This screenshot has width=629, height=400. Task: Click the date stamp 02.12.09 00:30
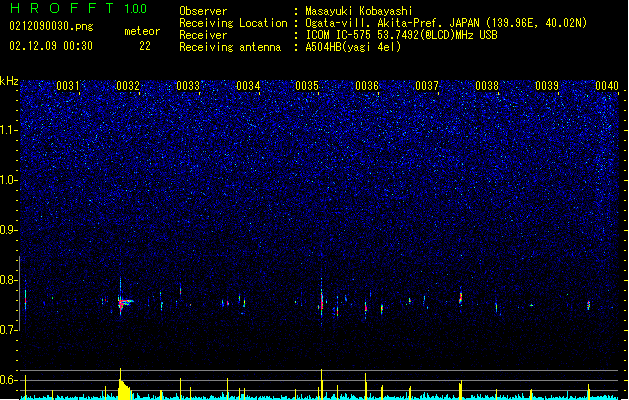pos(51,46)
